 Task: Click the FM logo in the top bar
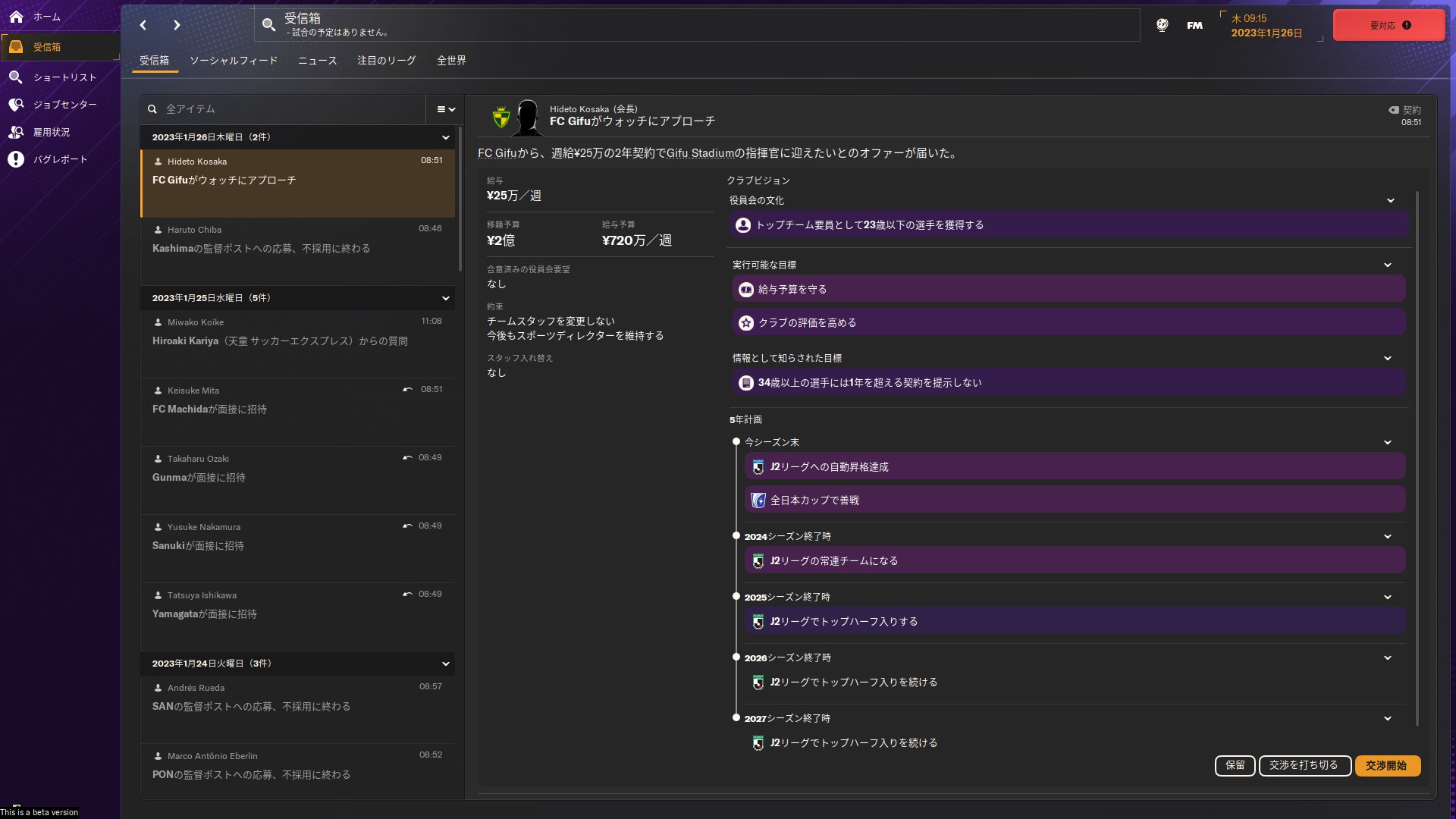(1194, 24)
